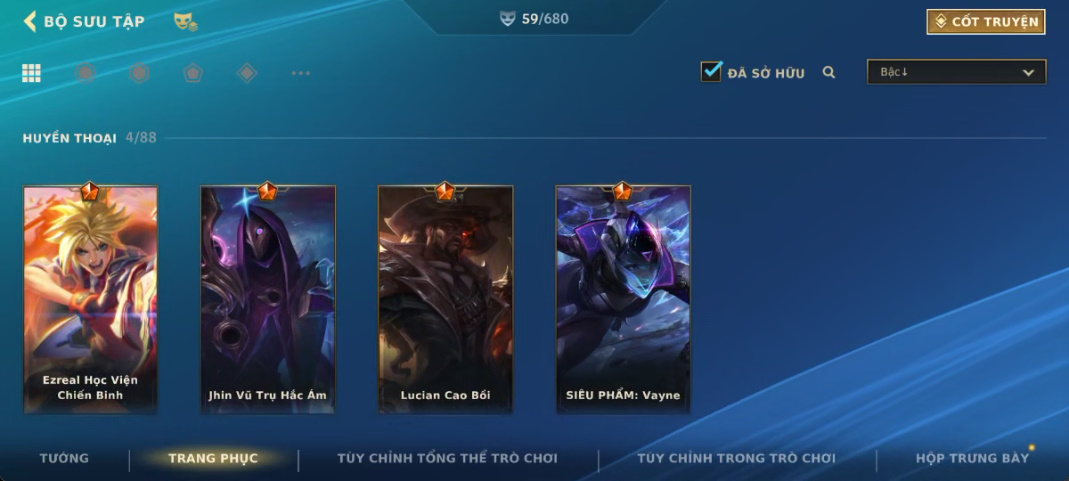This screenshot has height=481, width=1069.
Task: Go to Hộp Trưng Bày tab
Action: click(x=972, y=459)
